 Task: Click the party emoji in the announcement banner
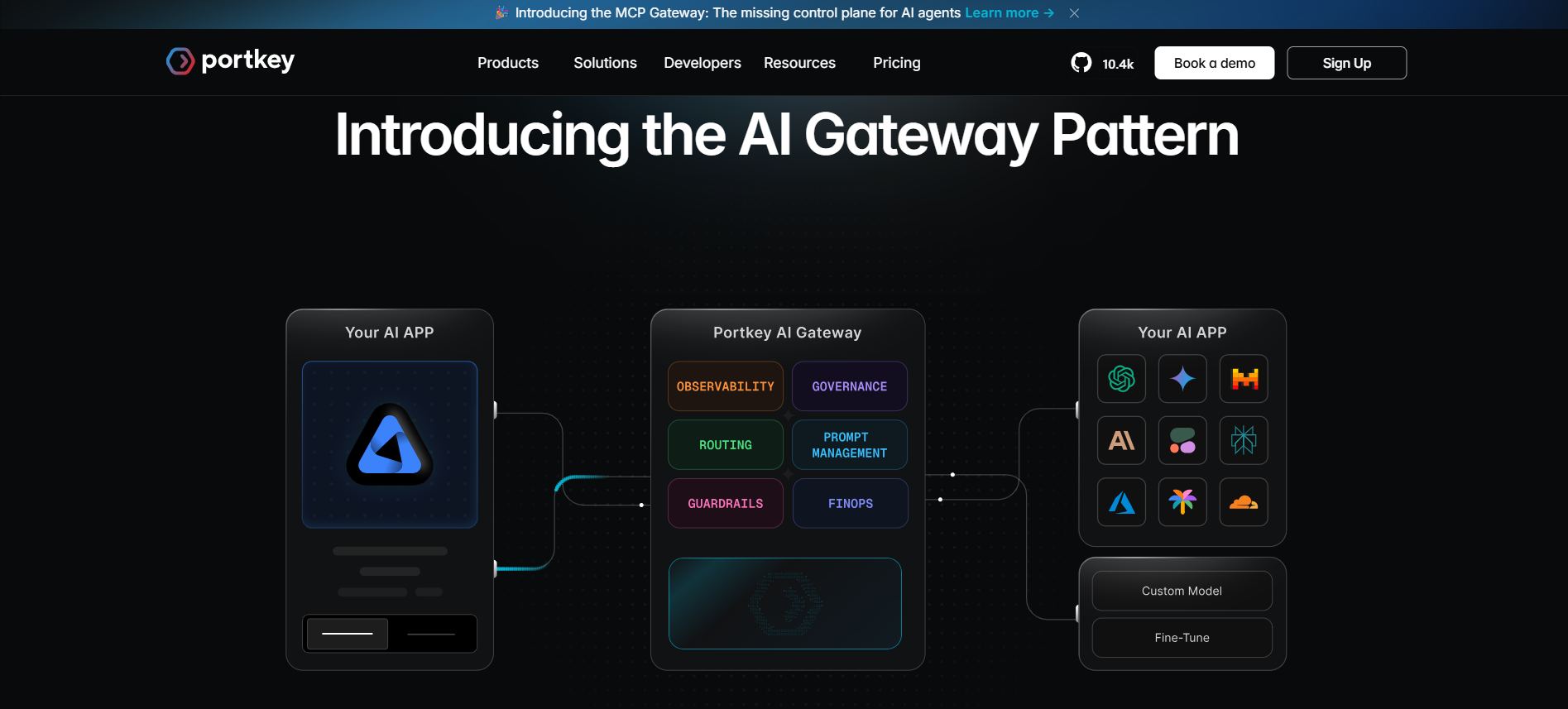tap(501, 12)
